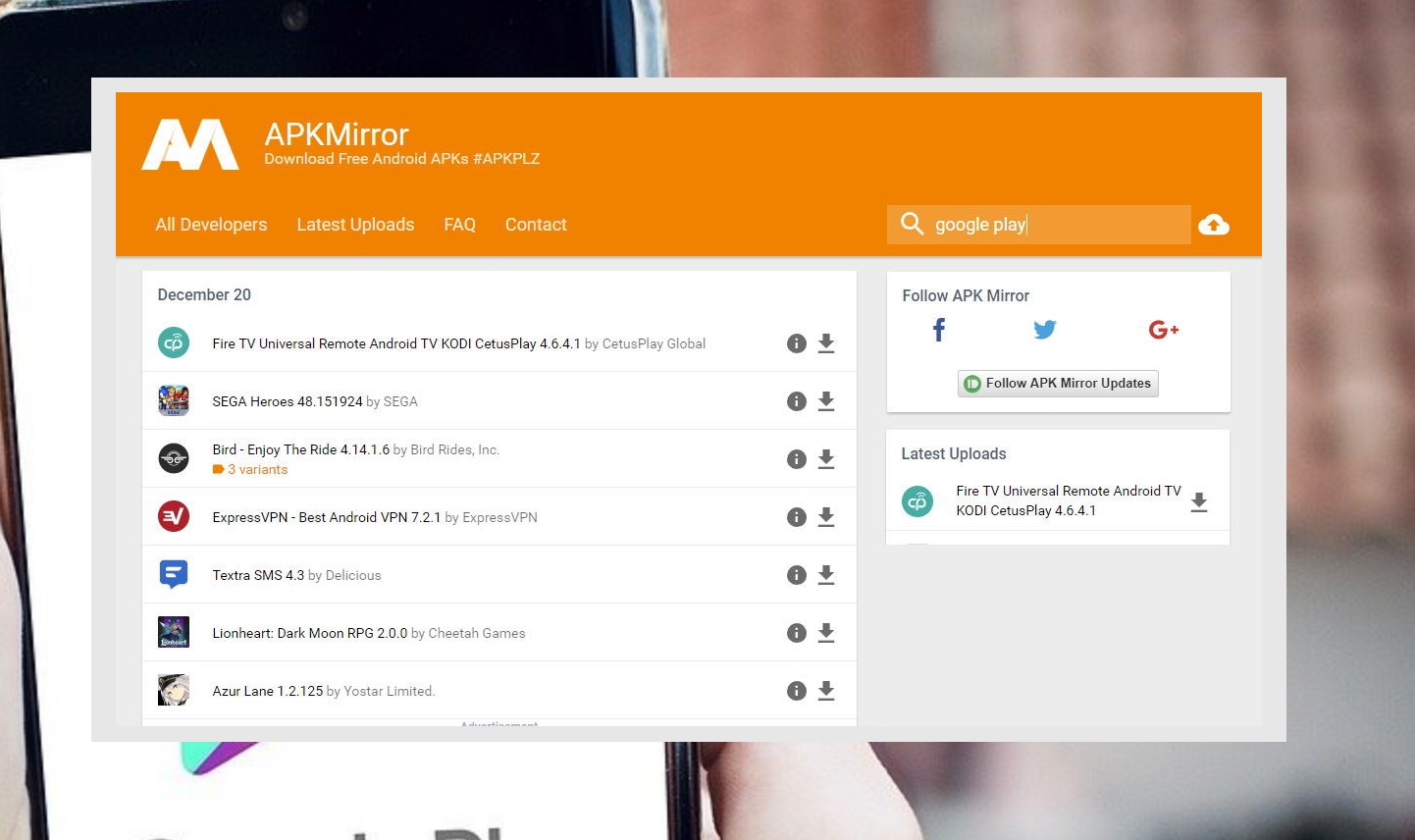Download ExpressVPN 7.2.1
The image size is (1415, 840).
tap(826, 517)
